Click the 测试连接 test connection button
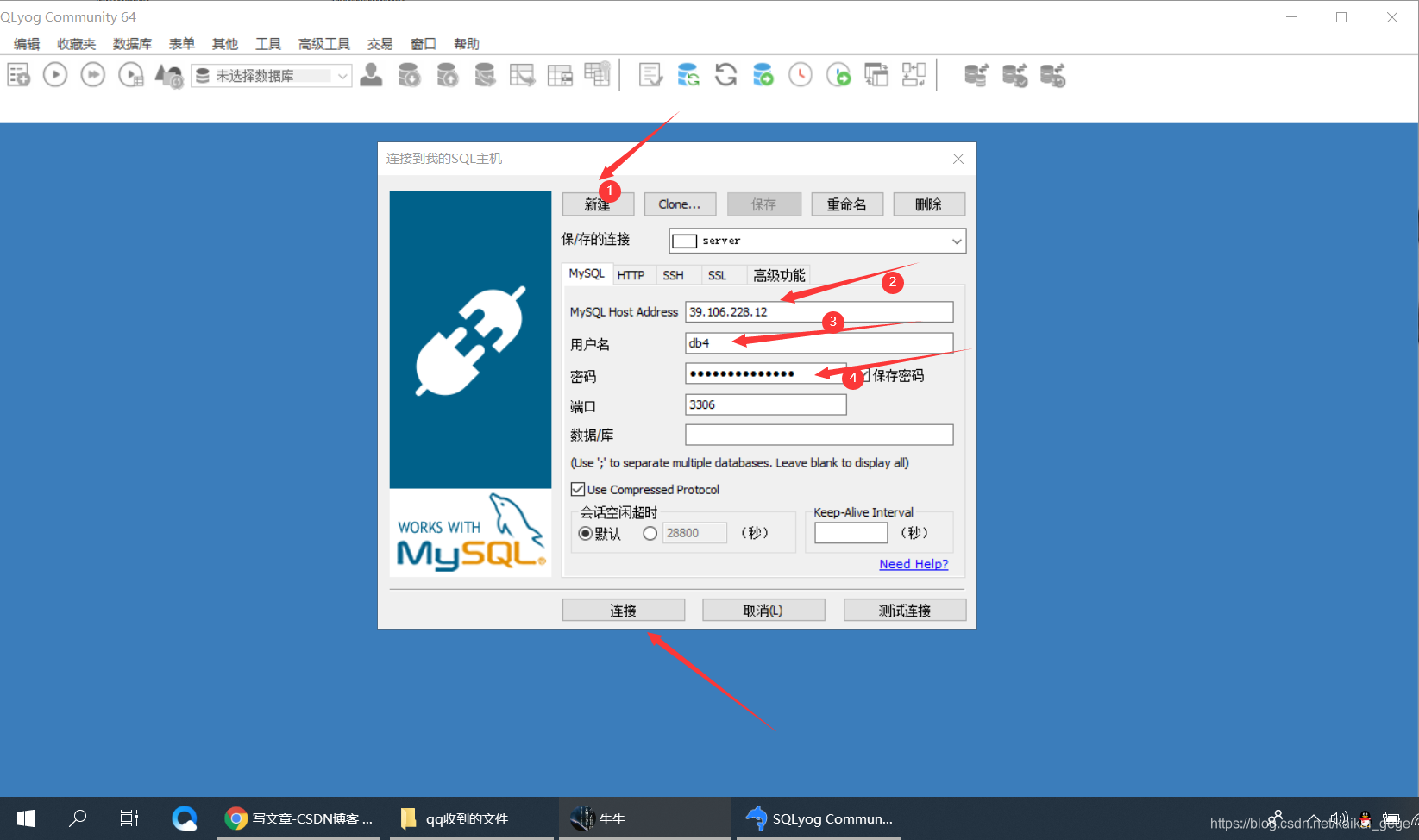1419x840 pixels. tap(905, 611)
